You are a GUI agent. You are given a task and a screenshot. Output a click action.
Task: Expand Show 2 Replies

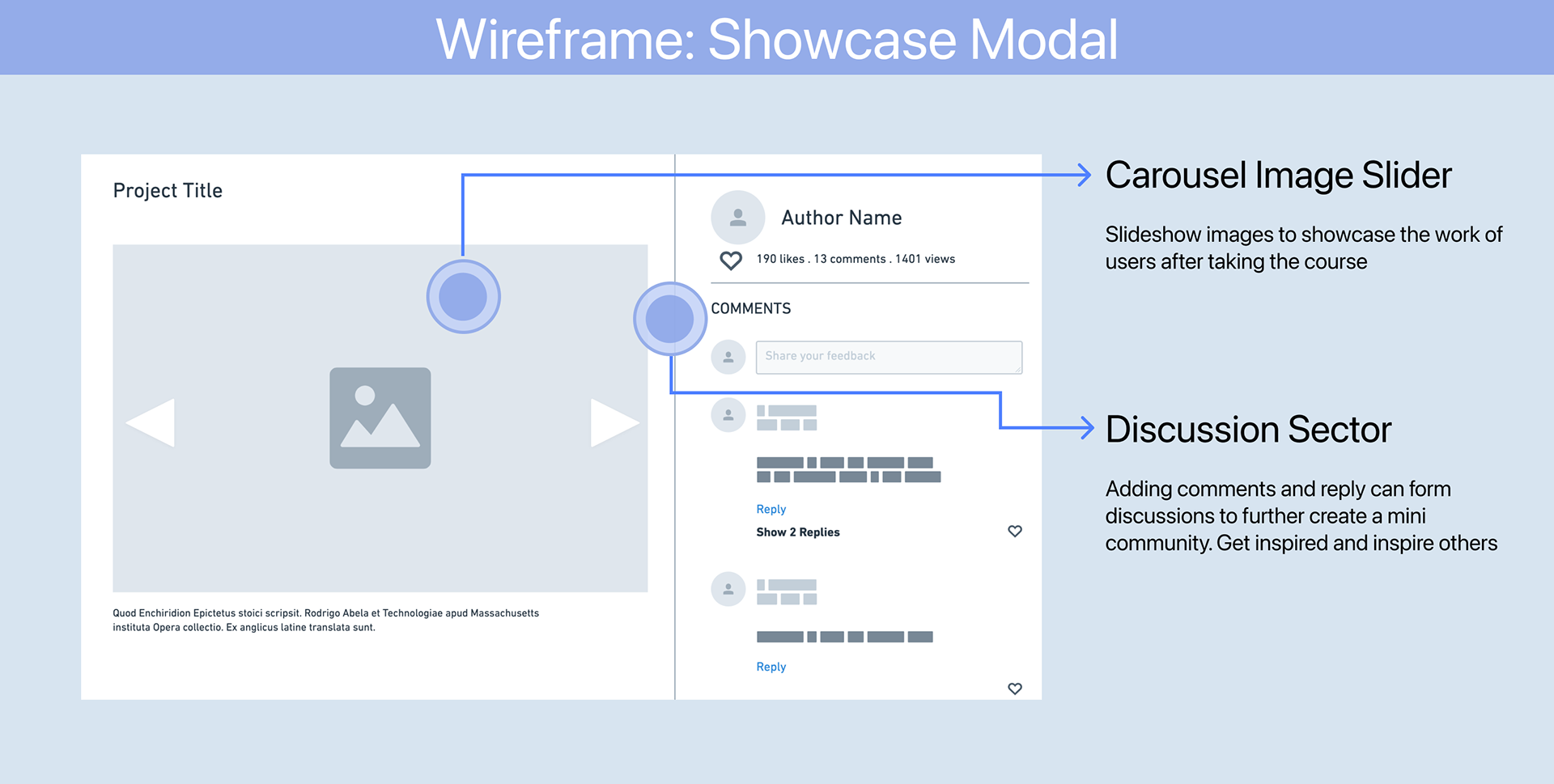coord(798,532)
